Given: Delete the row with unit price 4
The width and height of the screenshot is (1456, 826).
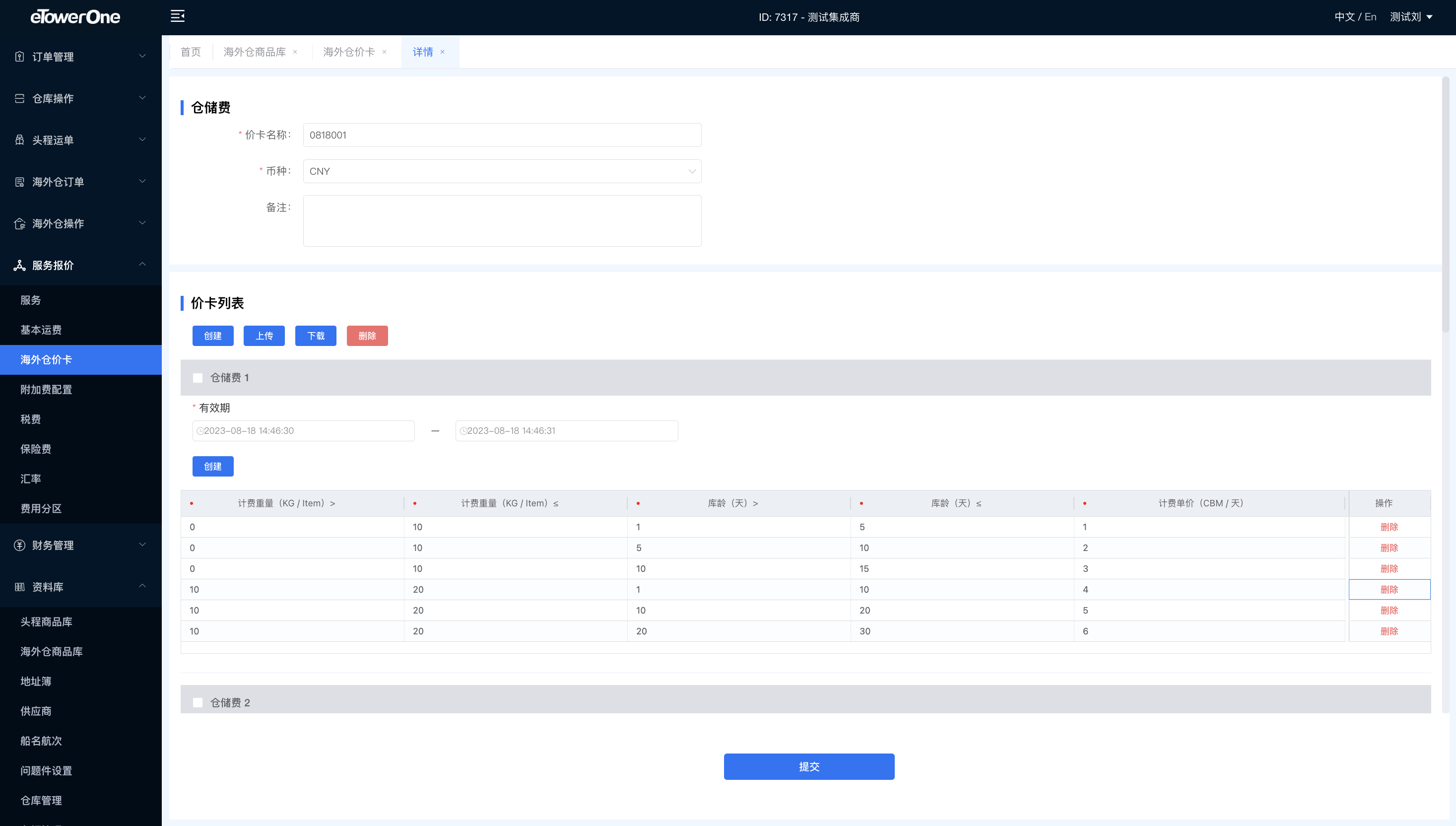Looking at the screenshot, I should click(x=1389, y=589).
